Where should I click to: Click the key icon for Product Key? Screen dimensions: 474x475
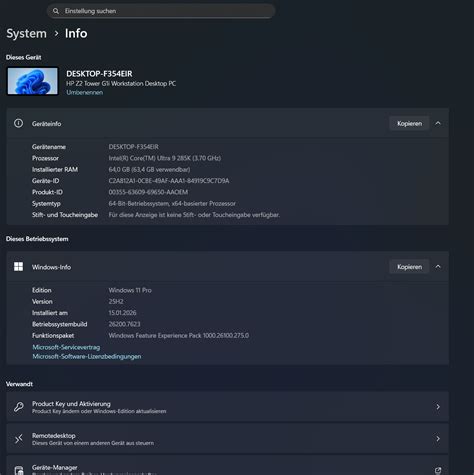click(19, 407)
